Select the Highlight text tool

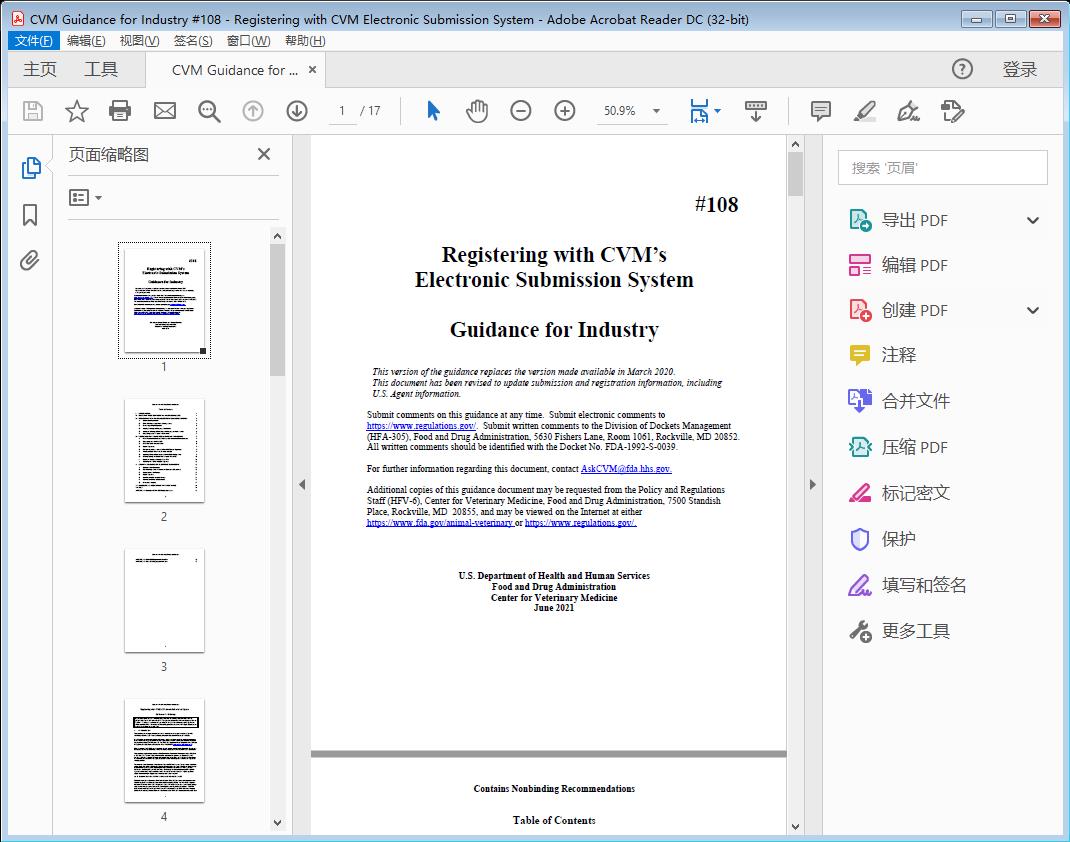click(863, 111)
